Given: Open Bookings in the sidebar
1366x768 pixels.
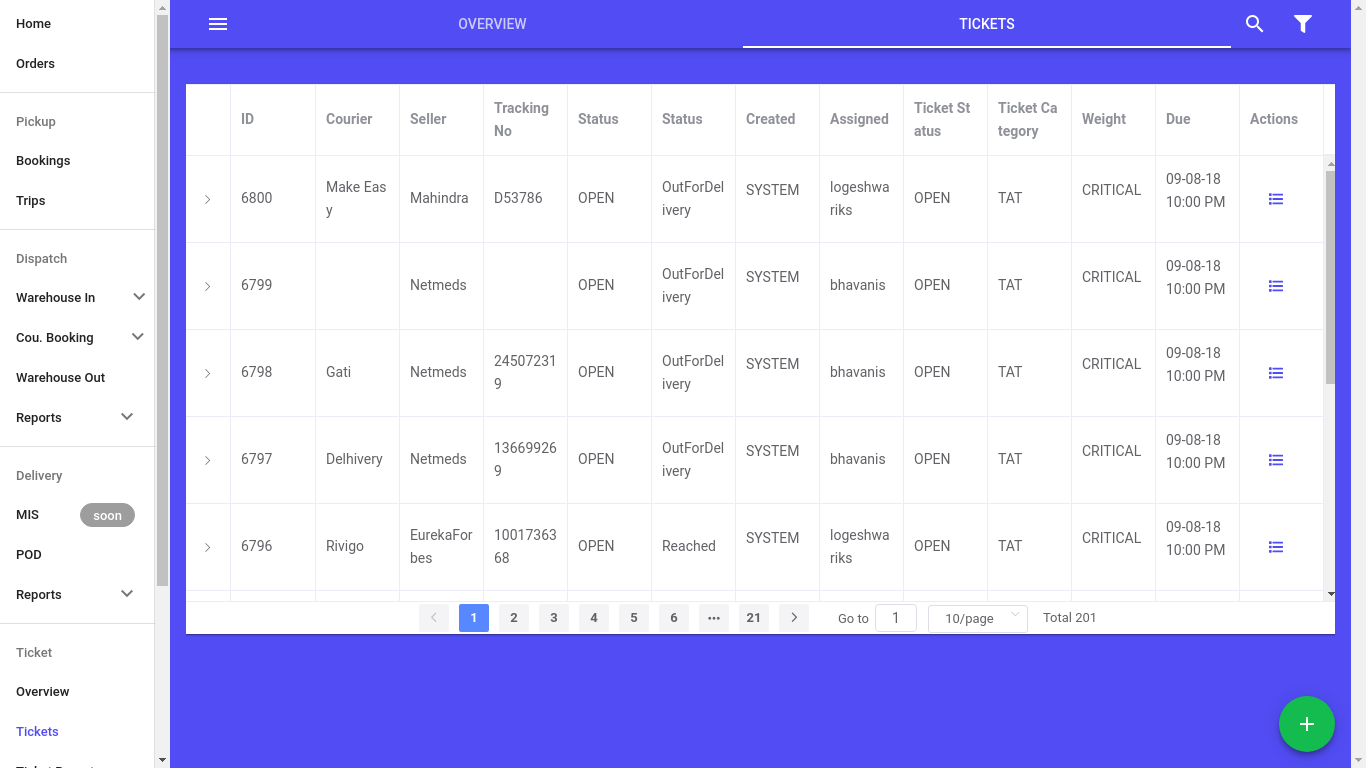Looking at the screenshot, I should 43,160.
